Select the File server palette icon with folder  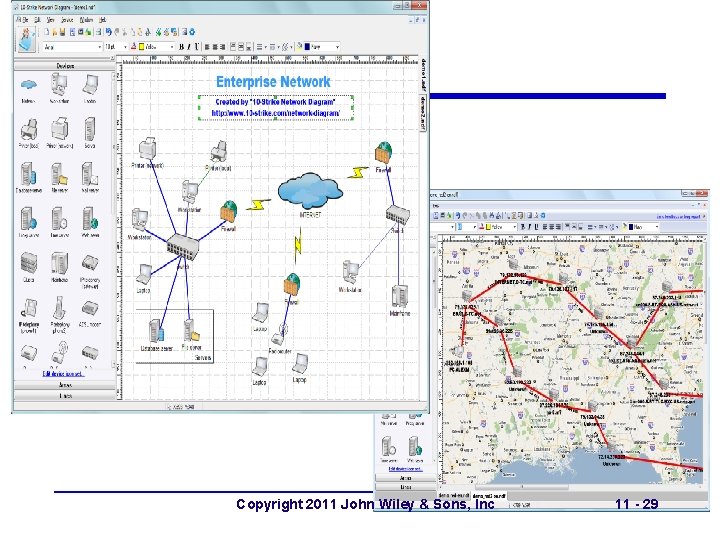[59, 174]
